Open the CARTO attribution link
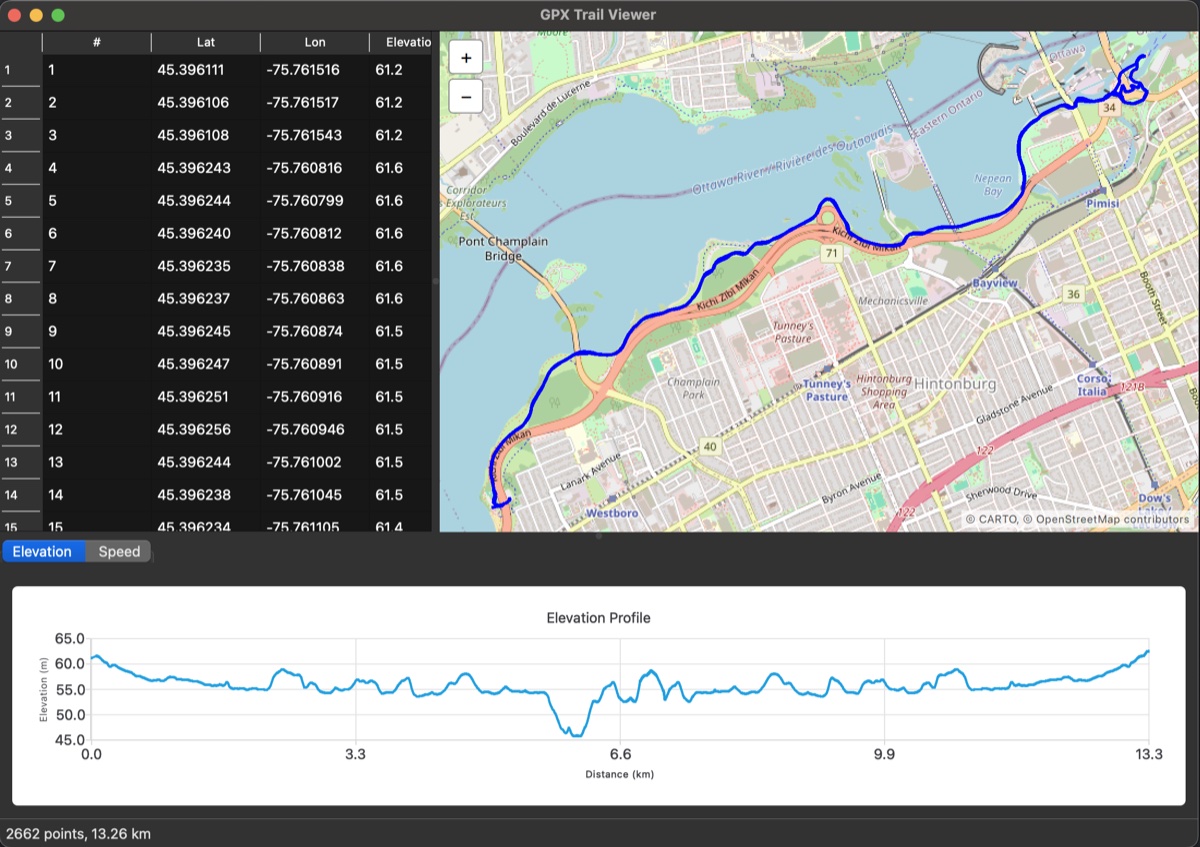The image size is (1200, 847). click(997, 519)
